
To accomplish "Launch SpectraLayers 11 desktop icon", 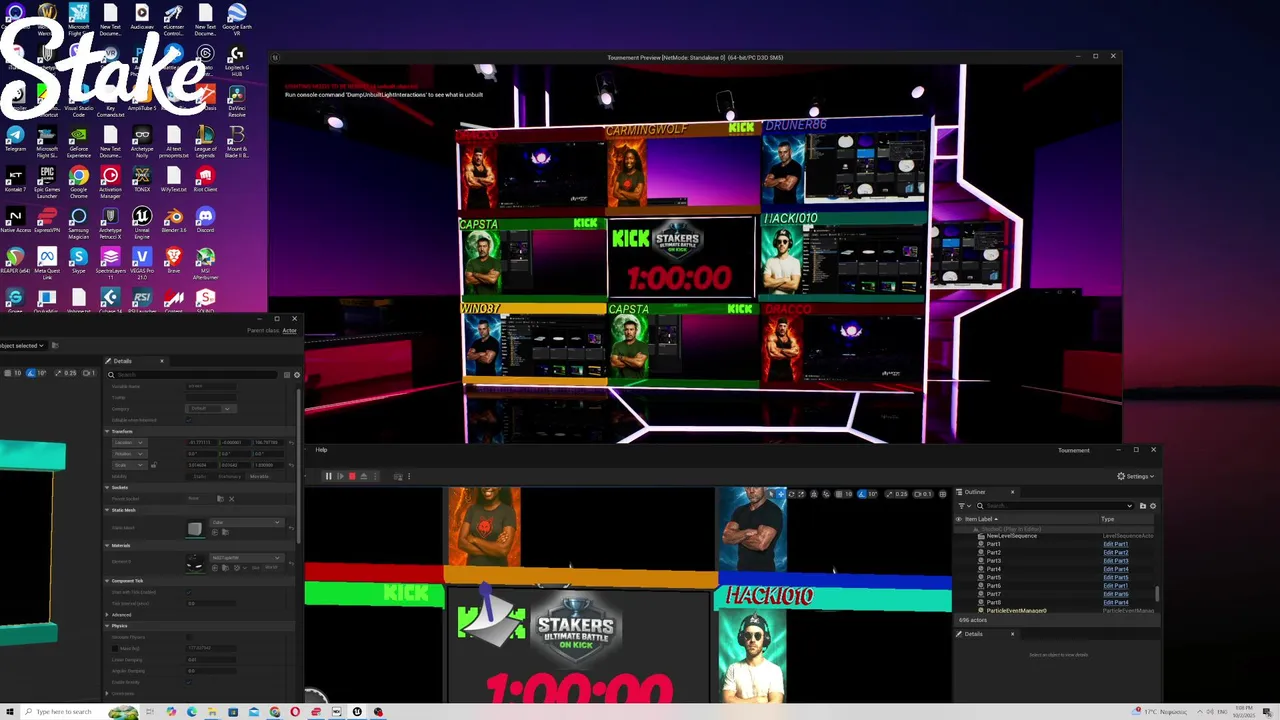I will tap(110, 264).
